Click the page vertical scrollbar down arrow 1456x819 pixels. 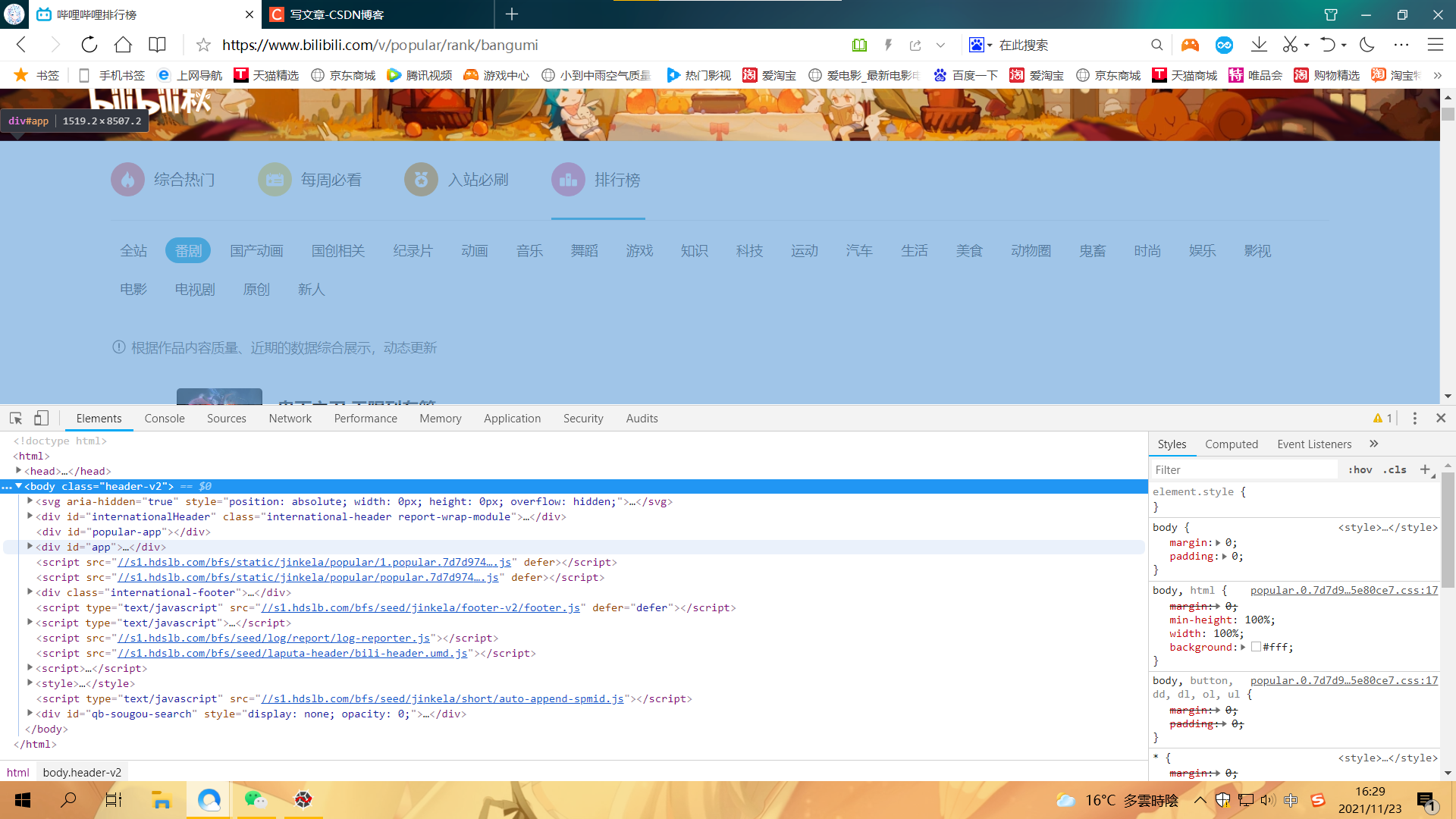(1448, 396)
